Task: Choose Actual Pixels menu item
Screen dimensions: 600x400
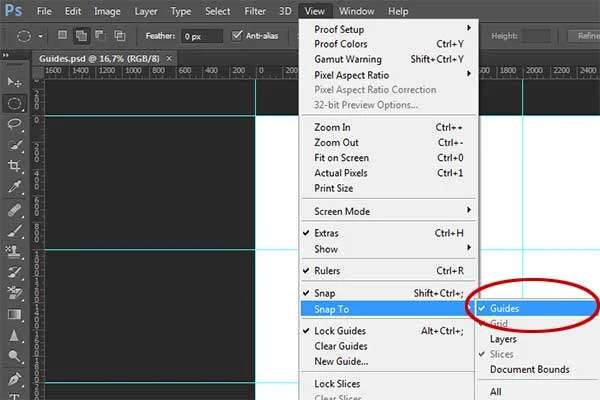Action: pyautogui.click(x=388, y=173)
